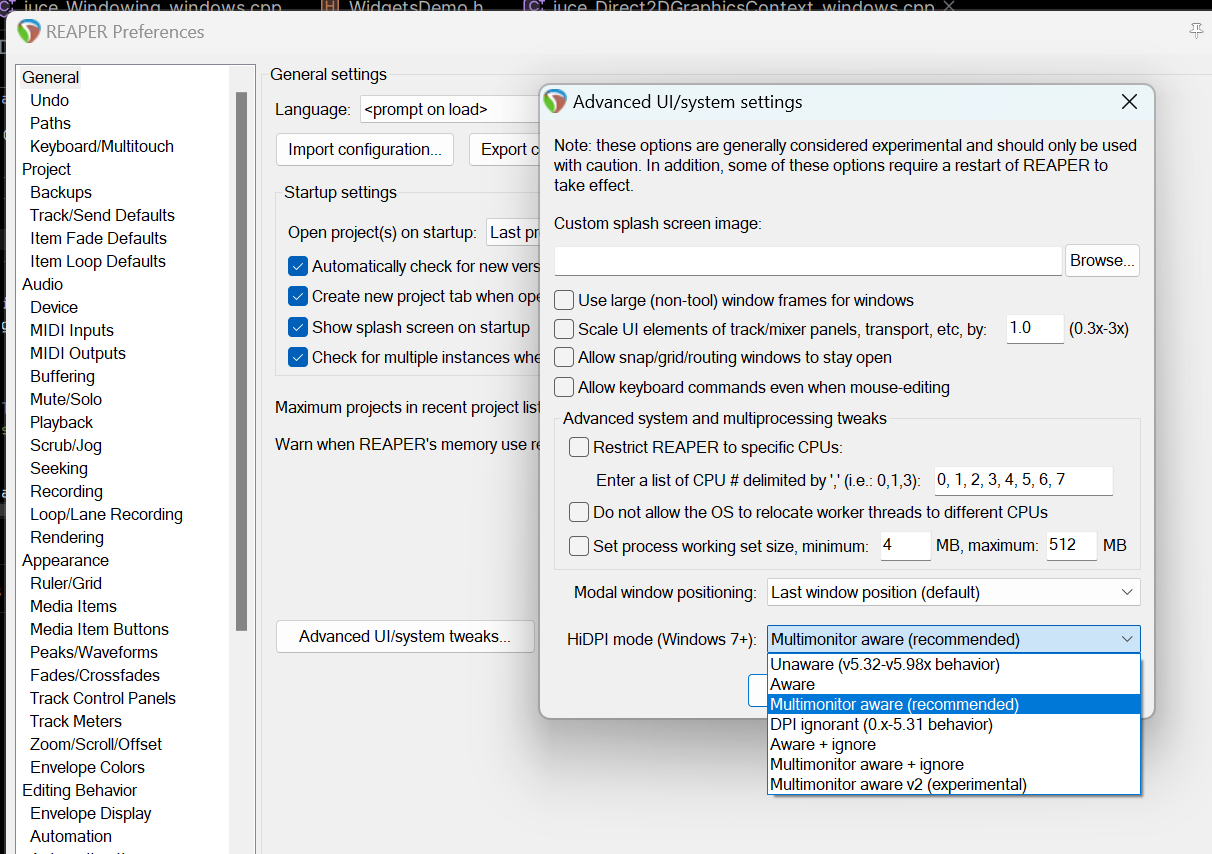Screen dimensions: 1212x854
Task: Click the Custom splash screen image field
Action: pos(808,260)
